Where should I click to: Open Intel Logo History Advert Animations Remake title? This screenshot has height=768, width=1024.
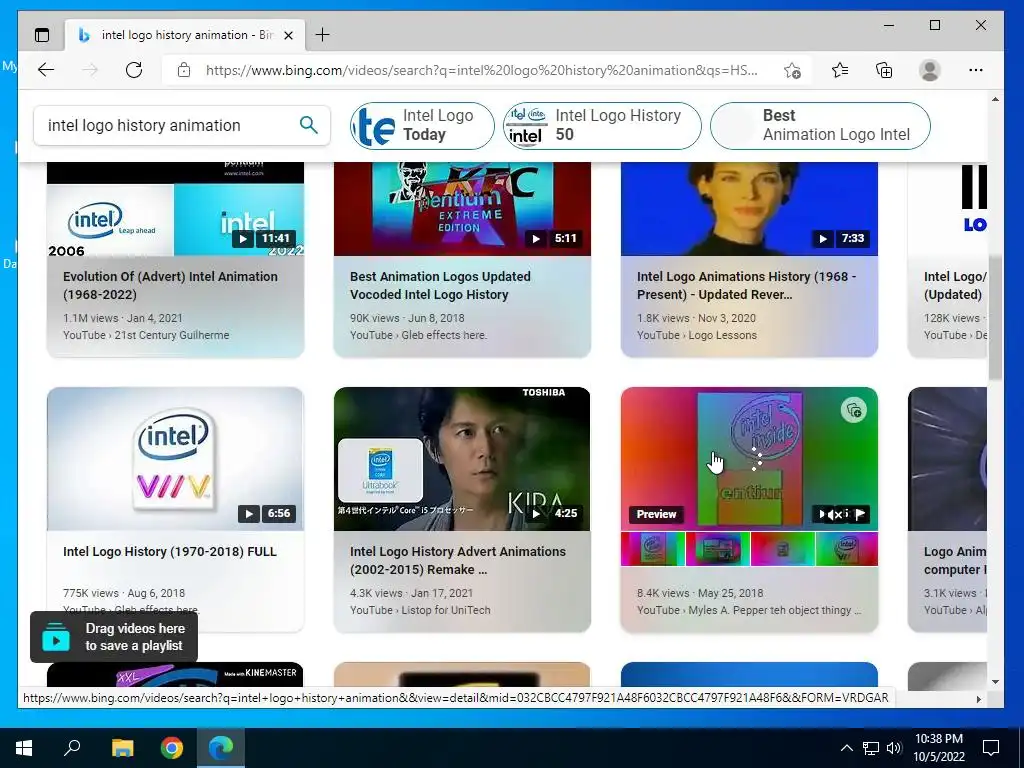(458, 560)
